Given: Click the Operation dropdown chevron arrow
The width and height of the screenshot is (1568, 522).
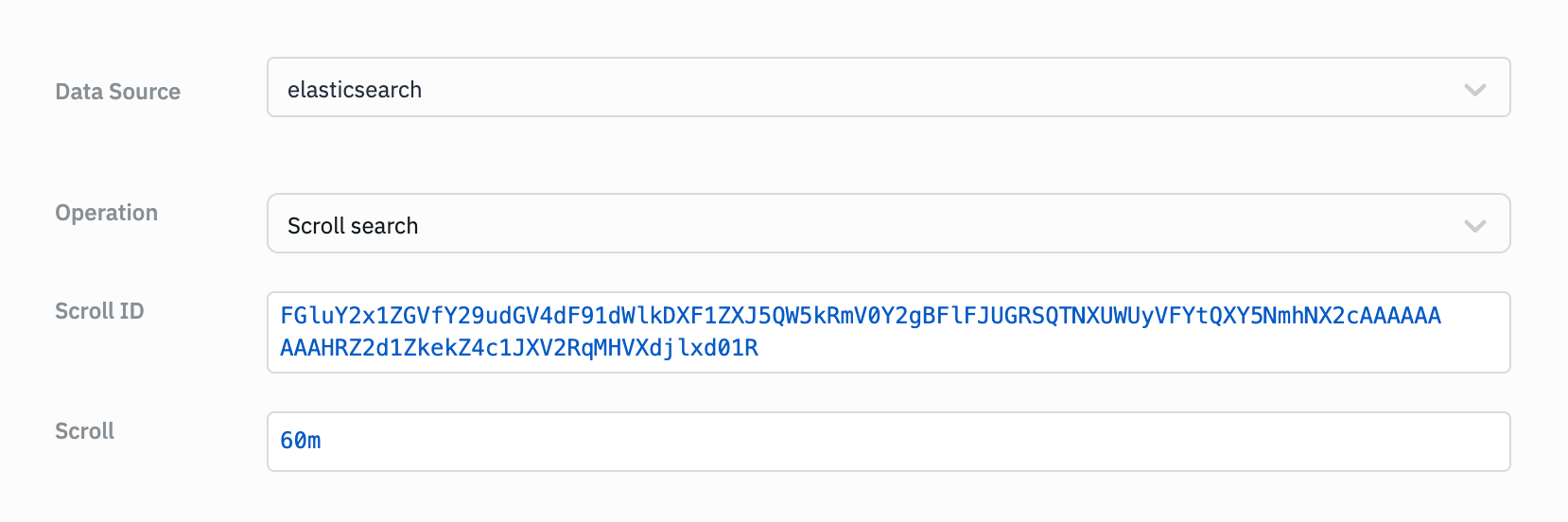Looking at the screenshot, I should click(x=1474, y=226).
